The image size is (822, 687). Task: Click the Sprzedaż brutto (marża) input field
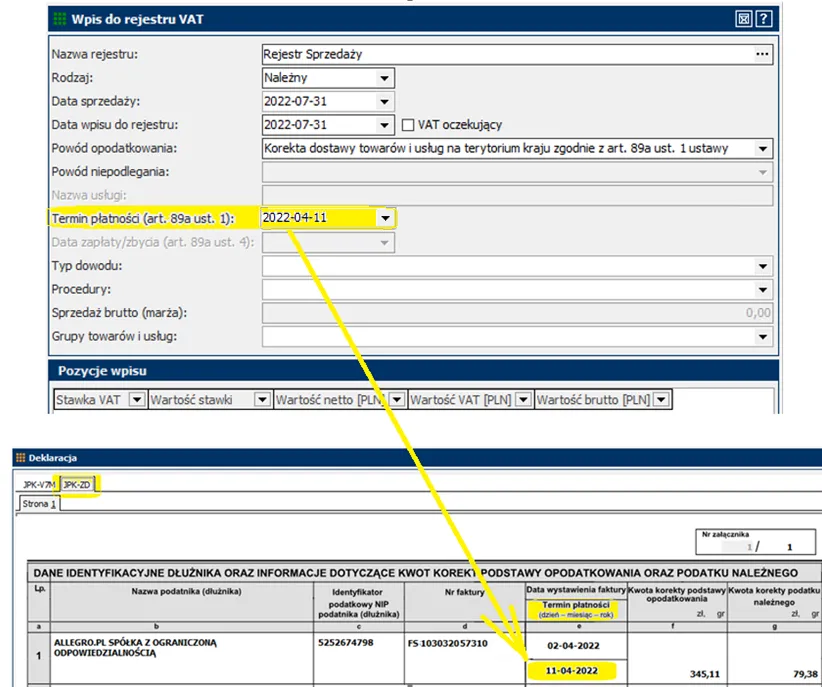517,312
